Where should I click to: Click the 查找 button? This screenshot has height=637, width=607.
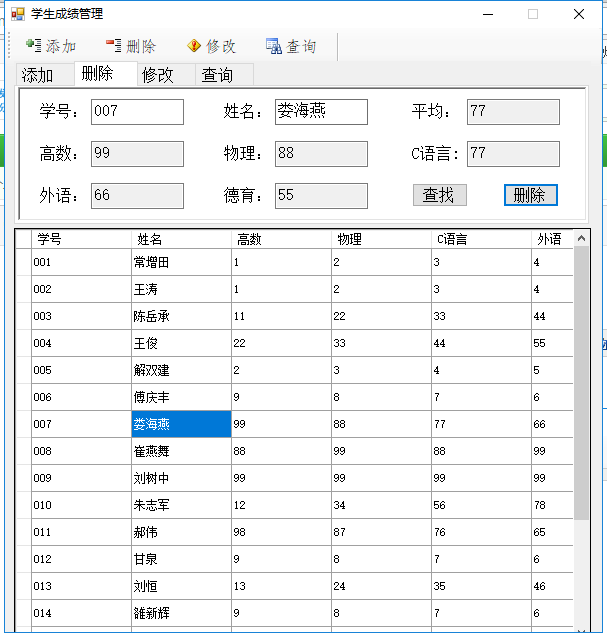pos(440,195)
